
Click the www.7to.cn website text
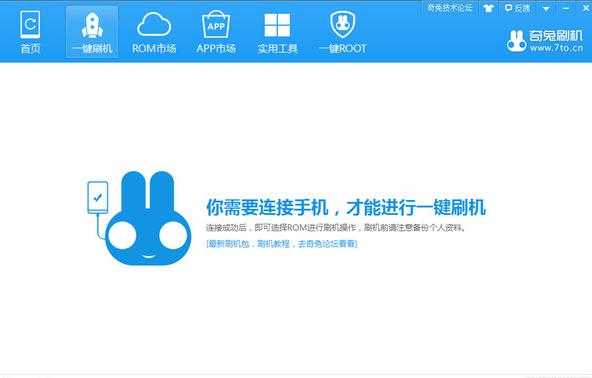[x=556, y=48]
